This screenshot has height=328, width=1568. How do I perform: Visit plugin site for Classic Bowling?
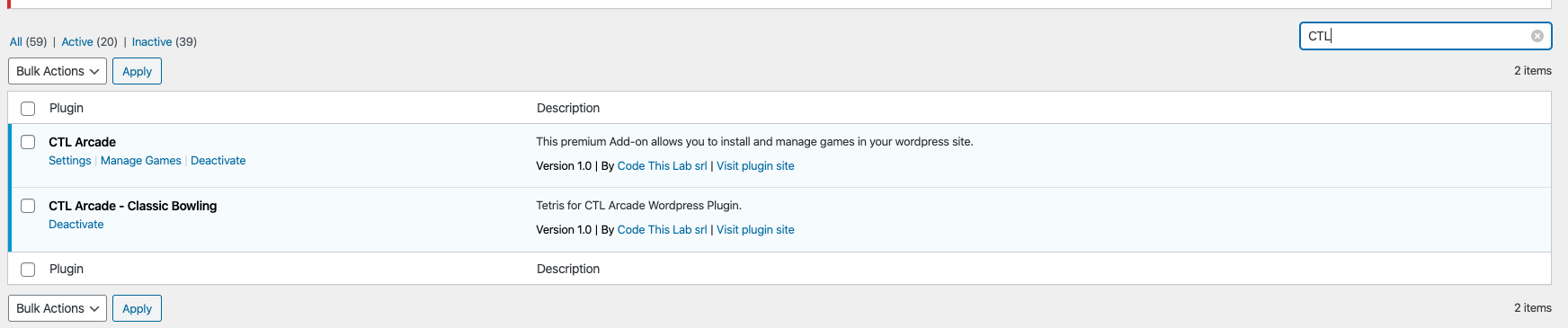[x=755, y=229]
